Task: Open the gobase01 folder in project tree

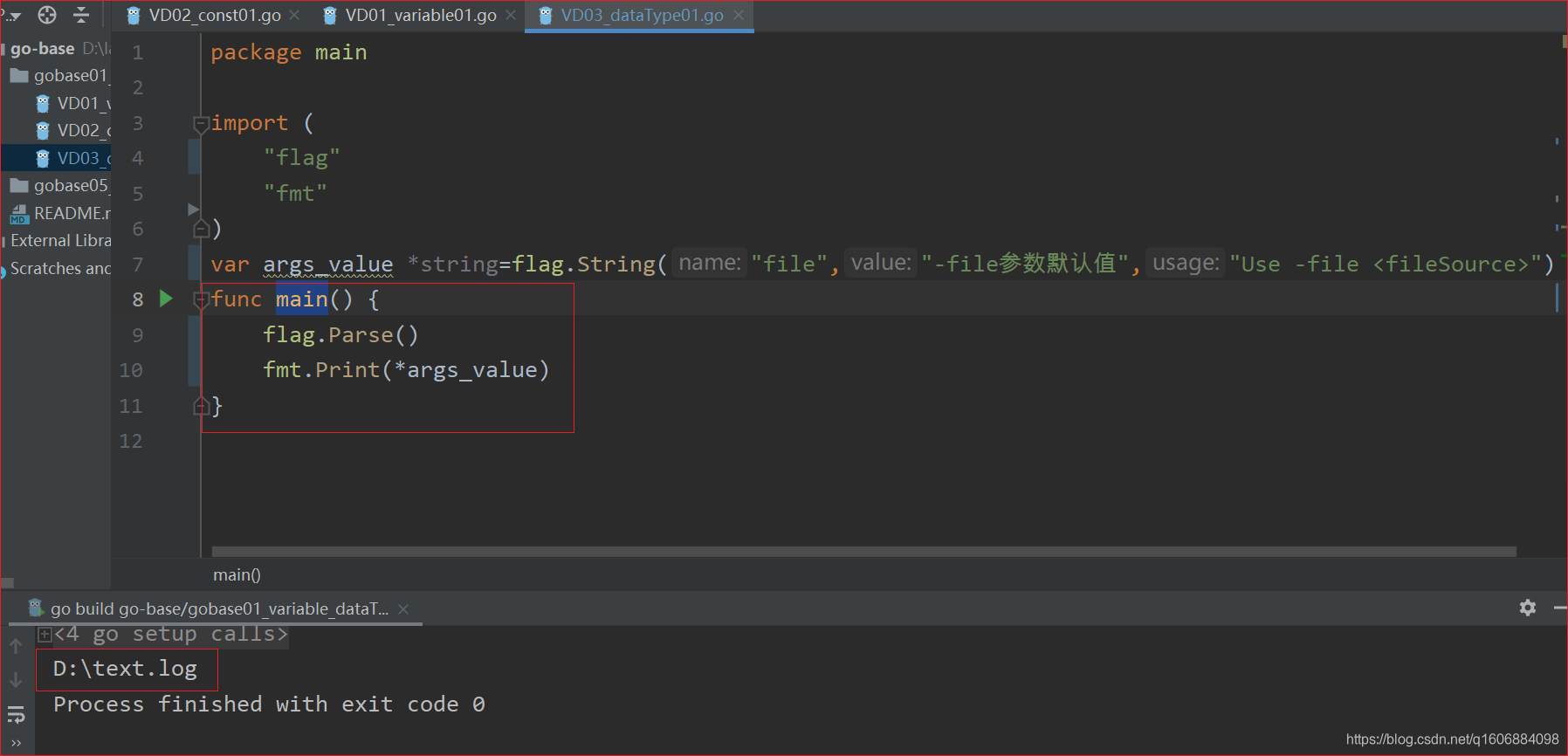Action: click(59, 76)
